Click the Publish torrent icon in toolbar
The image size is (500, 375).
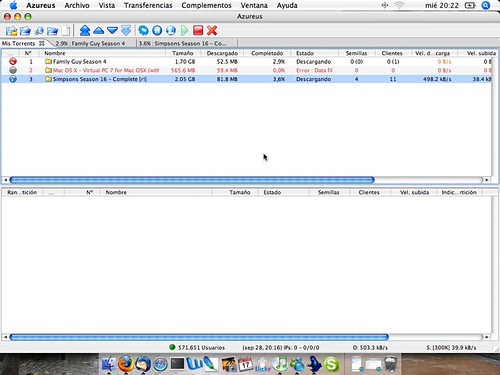pyautogui.click(x=171, y=31)
